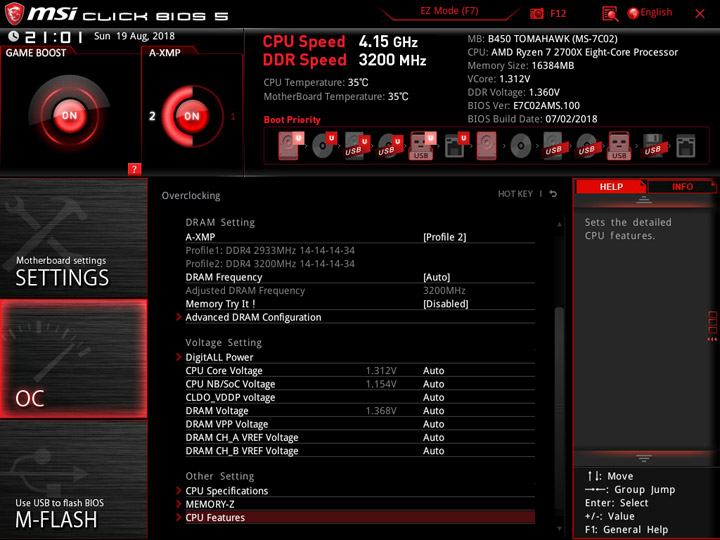Viewport: 720px width, 540px height.
Task: Click the Auto value for DRAM Voltage
Action: [x=433, y=411]
